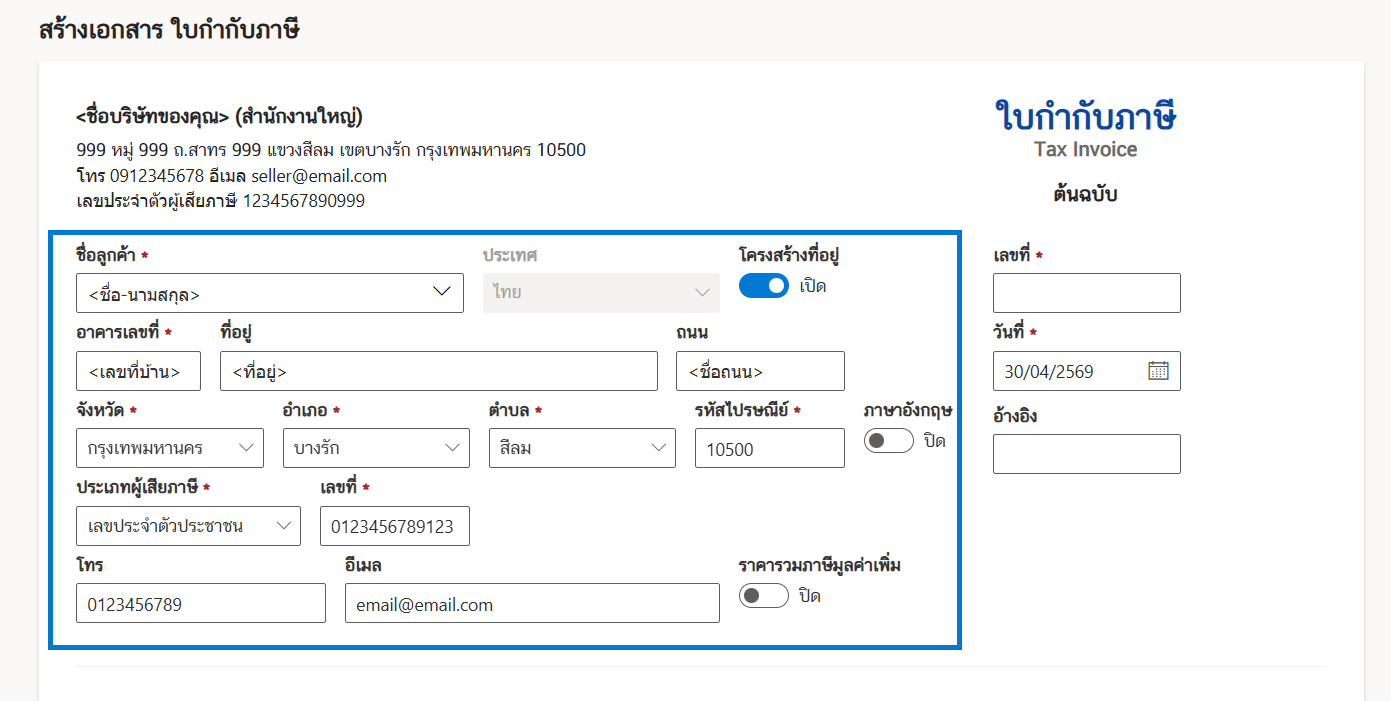Focus the โทร phone number field

pyautogui.click(x=200, y=604)
